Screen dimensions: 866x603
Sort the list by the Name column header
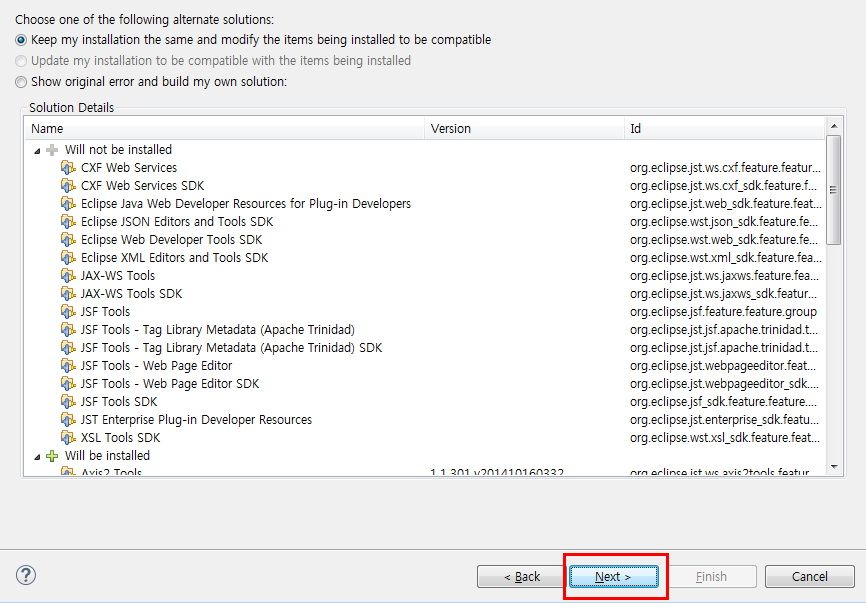(225, 129)
